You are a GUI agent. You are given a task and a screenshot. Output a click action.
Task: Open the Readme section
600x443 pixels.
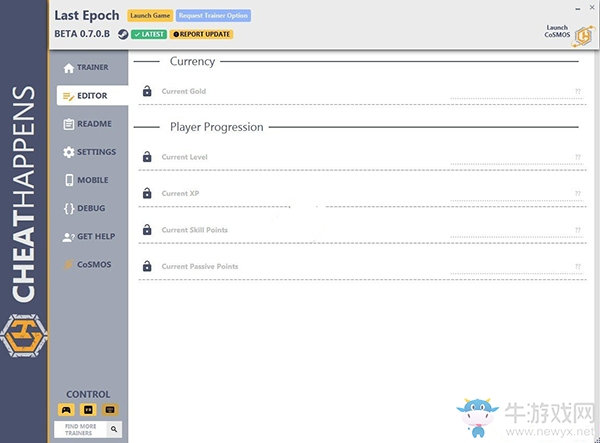pyautogui.click(x=88, y=124)
